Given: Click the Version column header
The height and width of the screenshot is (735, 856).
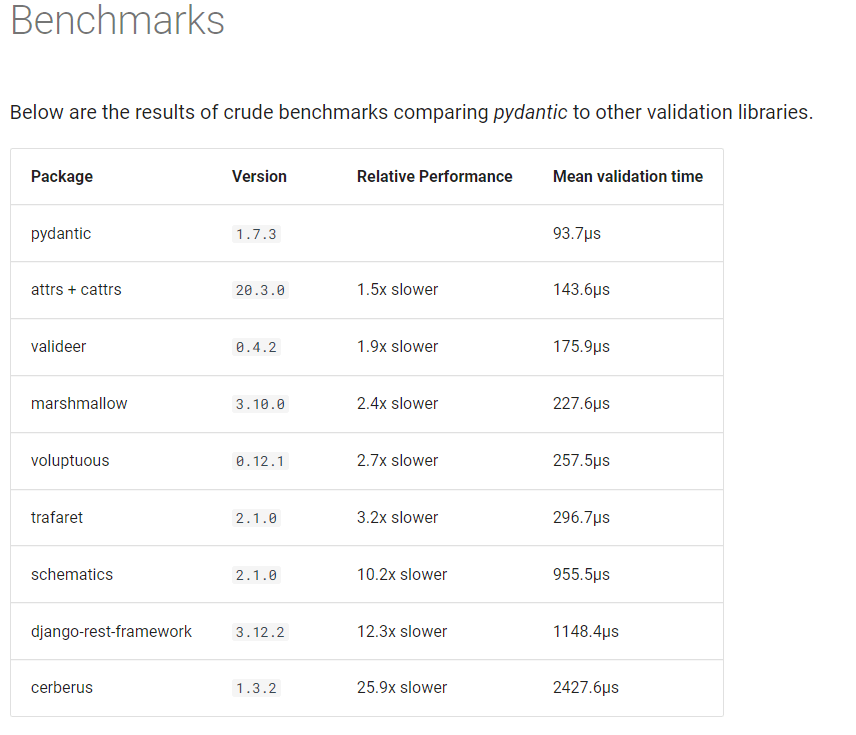Looking at the screenshot, I should tap(259, 177).
